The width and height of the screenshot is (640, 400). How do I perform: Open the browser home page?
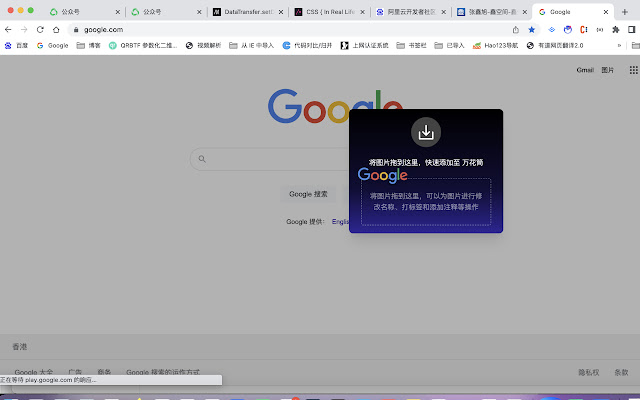tap(56, 30)
